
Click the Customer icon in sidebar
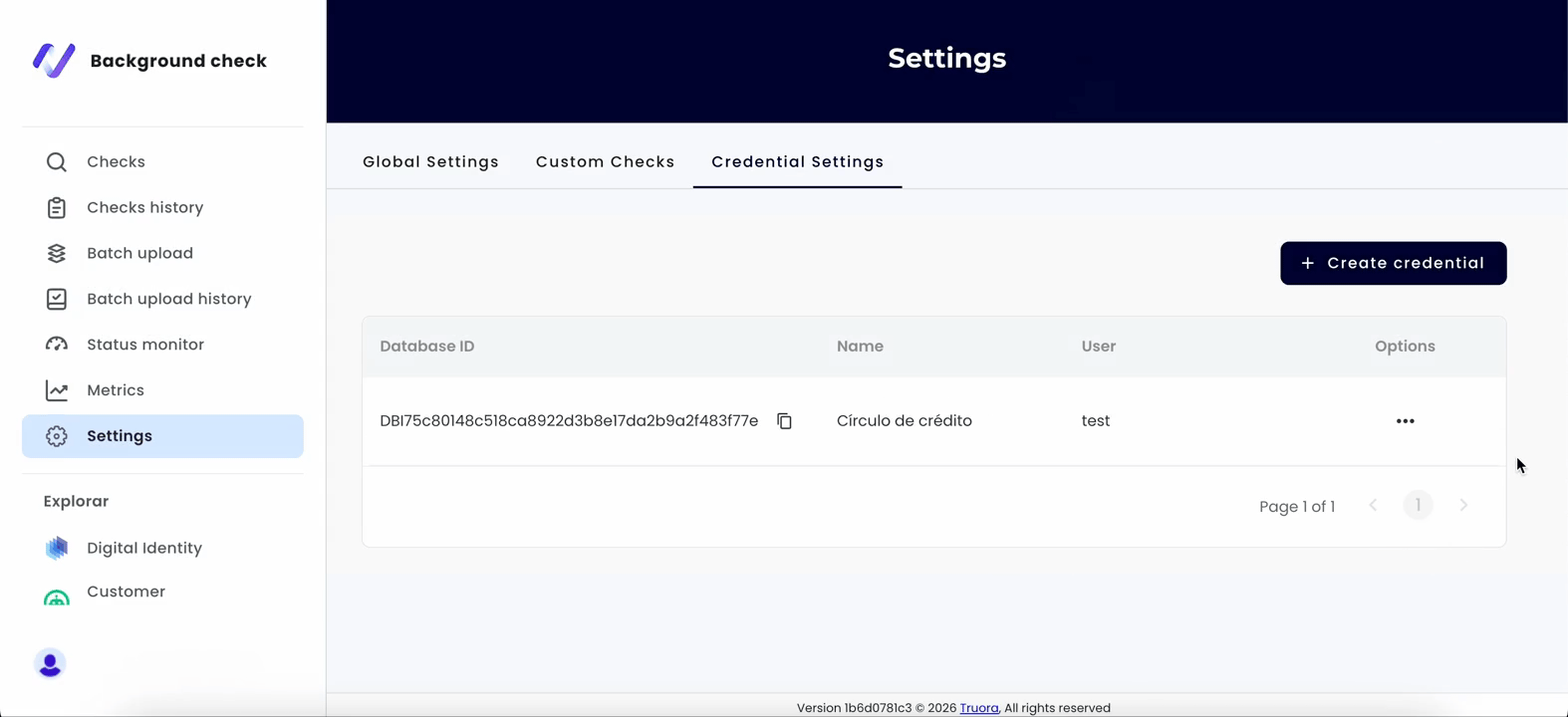pyautogui.click(x=57, y=596)
